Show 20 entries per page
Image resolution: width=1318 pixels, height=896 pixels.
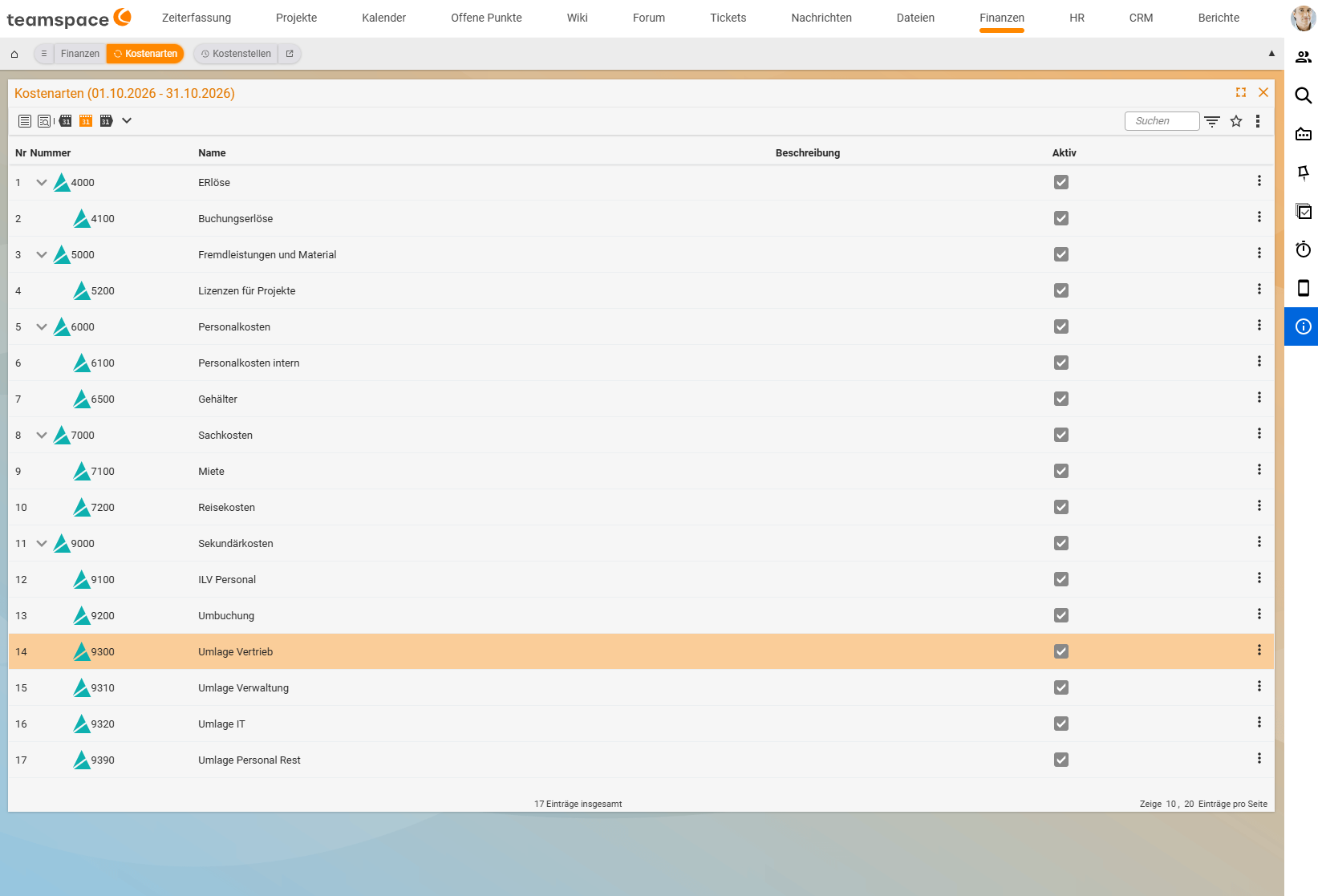click(1189, 804)
